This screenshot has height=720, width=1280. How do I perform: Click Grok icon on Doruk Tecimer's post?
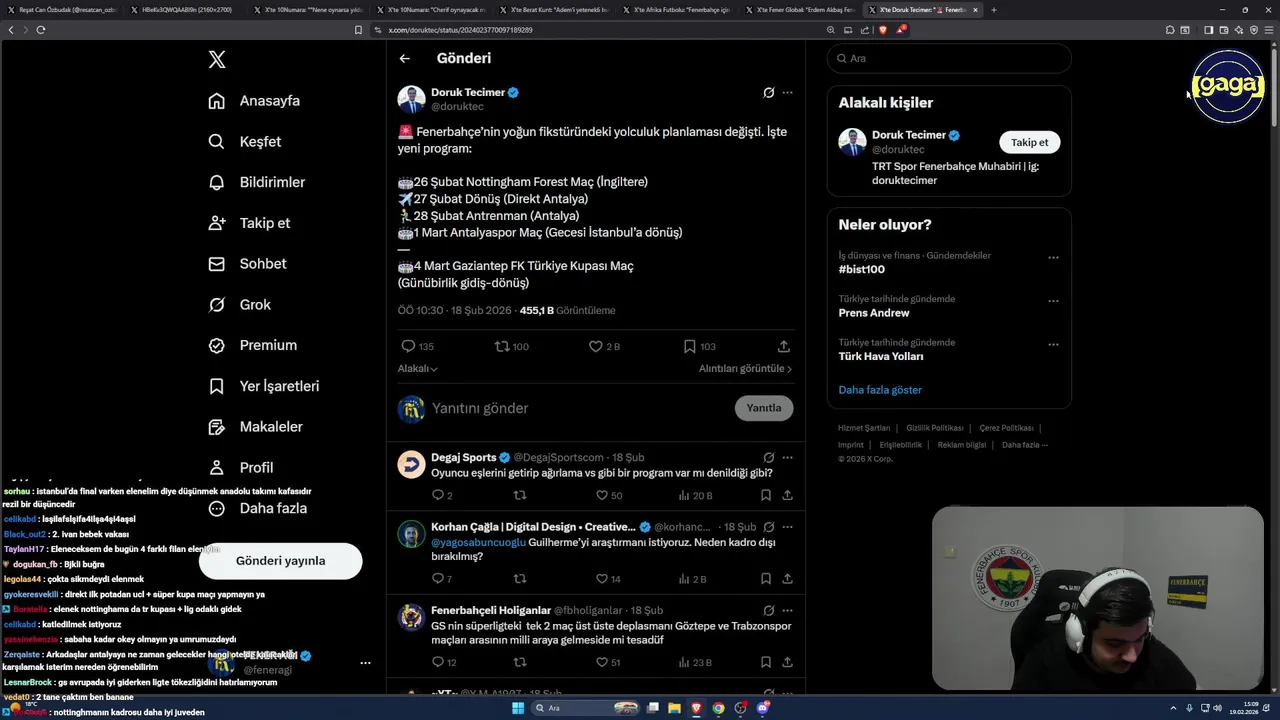click(768, 92)
